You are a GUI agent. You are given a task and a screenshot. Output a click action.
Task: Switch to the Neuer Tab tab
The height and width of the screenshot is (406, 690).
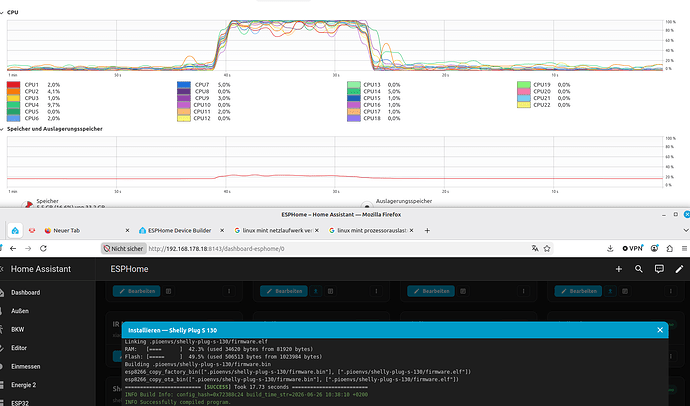tap(86, 230)
